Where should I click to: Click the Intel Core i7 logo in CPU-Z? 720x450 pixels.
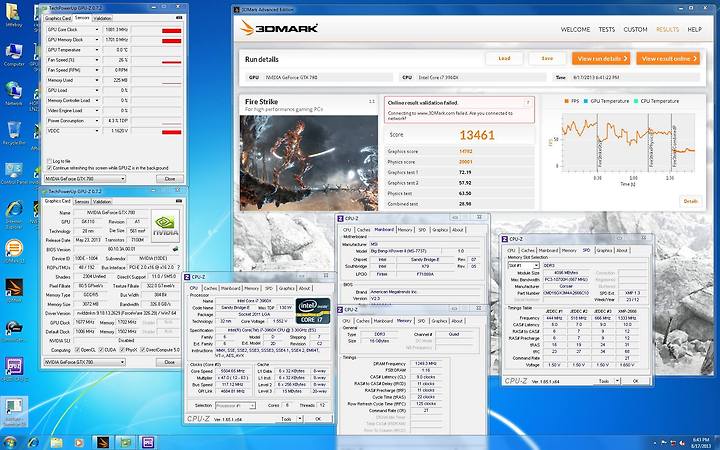313,311
